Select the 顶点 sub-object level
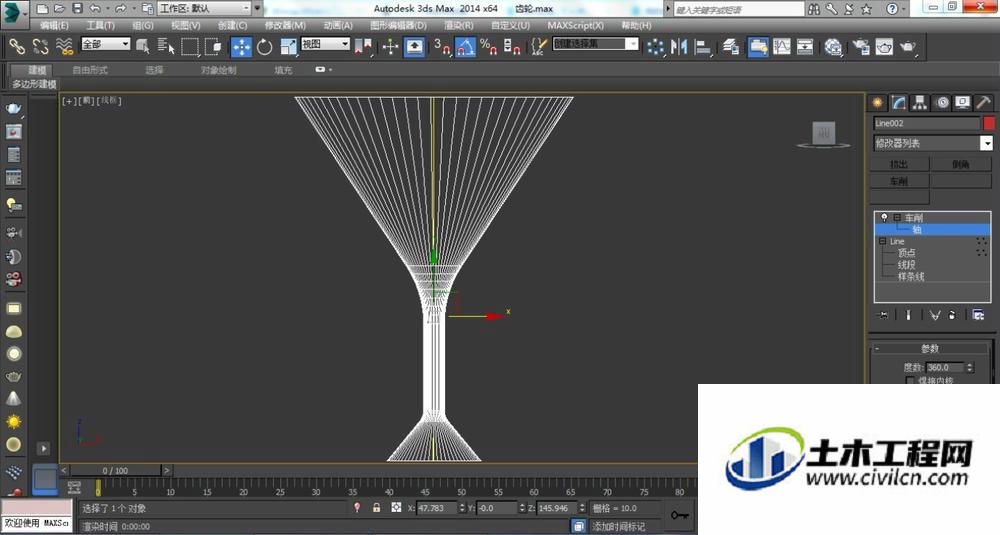This screenshot has width=1000, height=535. point(906,253)
